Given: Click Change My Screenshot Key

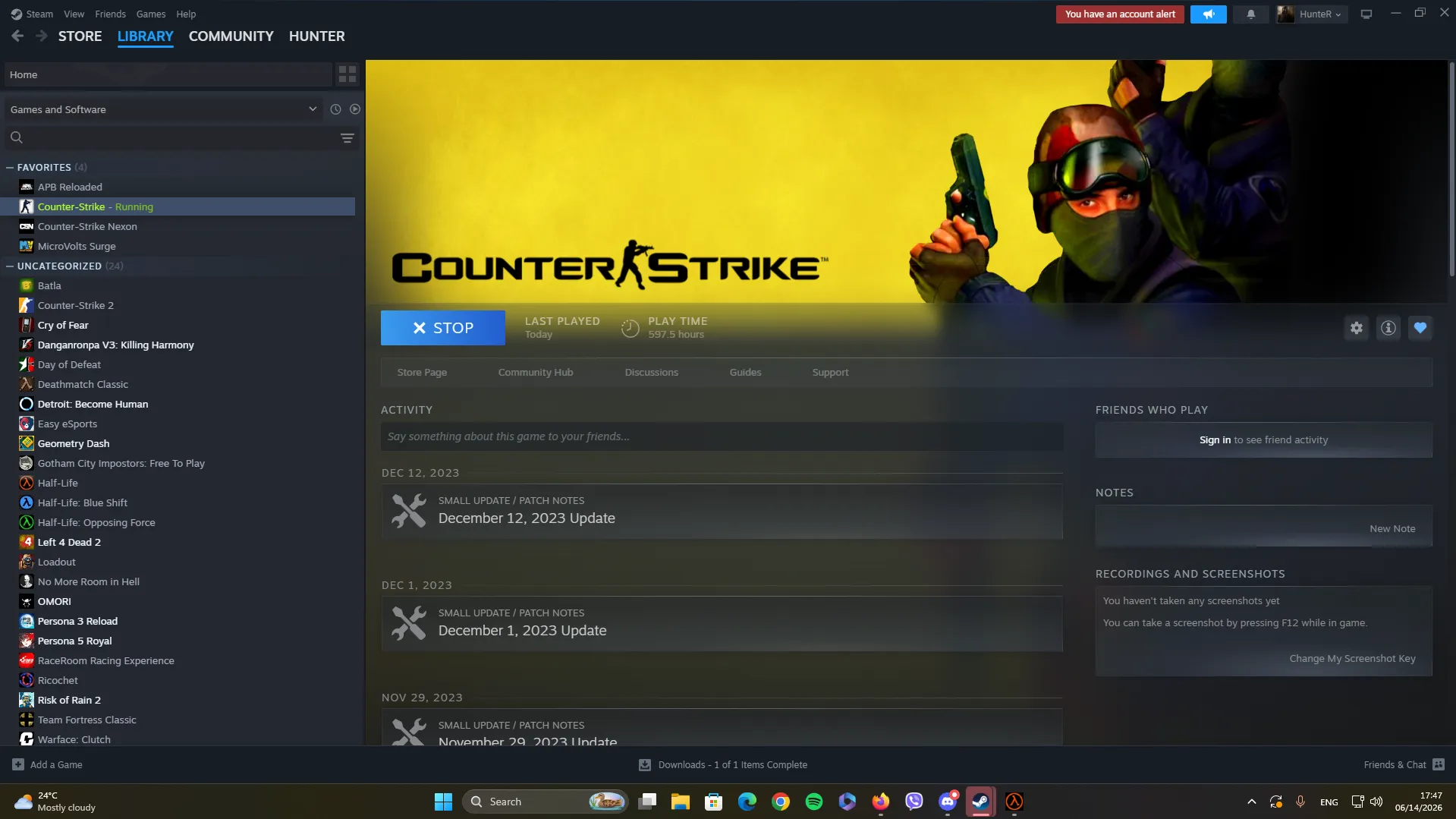Looking at the screenshot, I should (1353, 658).
